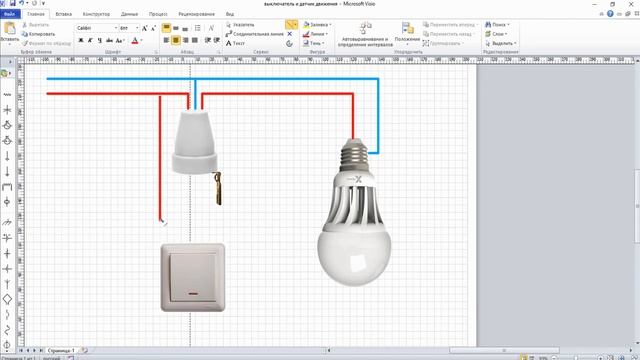The height and width of the screenshot is (360, 640).
Task: Open the Положение (Position) dropdown
Action: (x=407, y=33)
